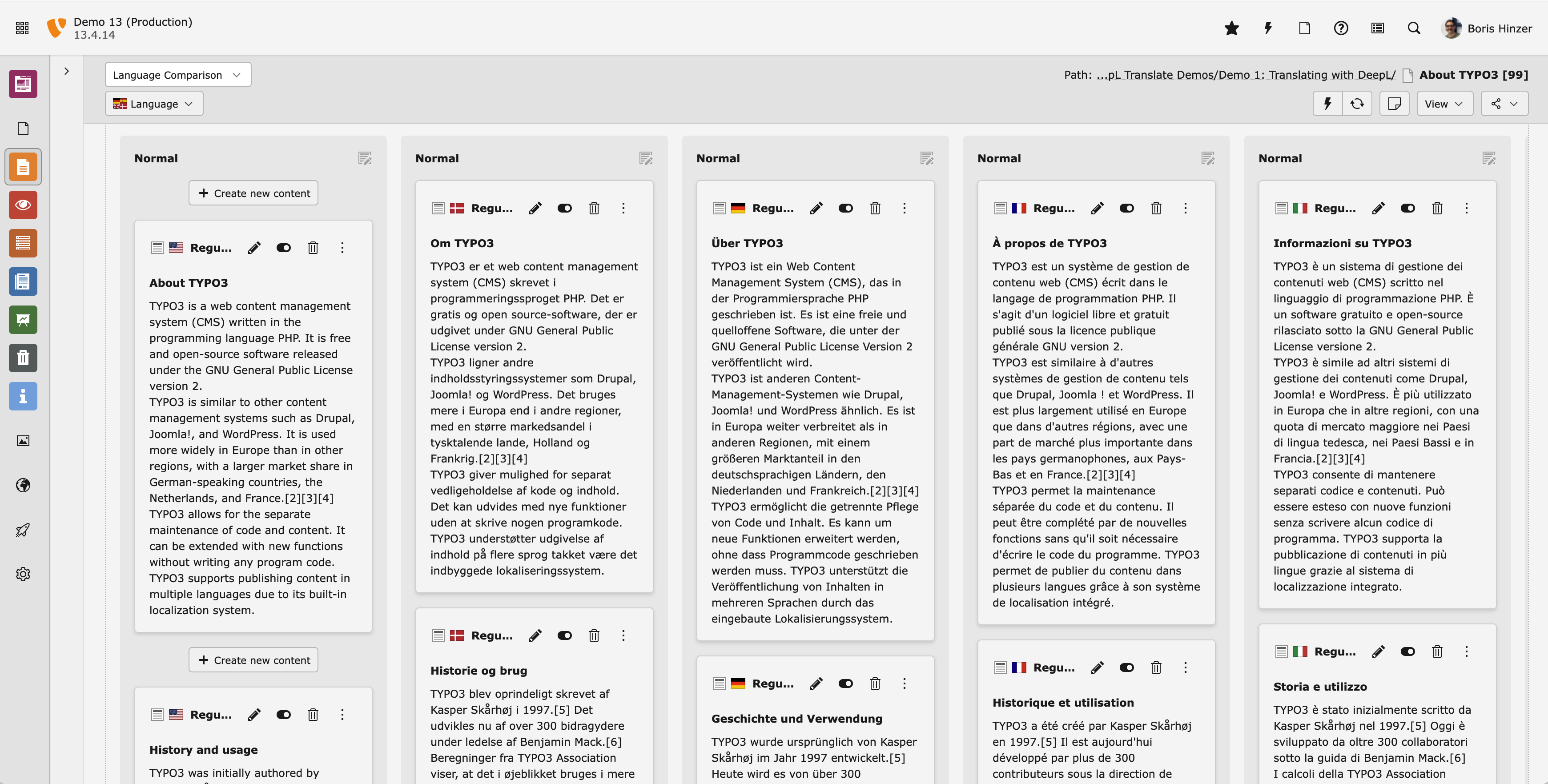Open the search magnifier icon
The height and width of the screenshot is (784, 1548).
click(x=1414, y=28)
